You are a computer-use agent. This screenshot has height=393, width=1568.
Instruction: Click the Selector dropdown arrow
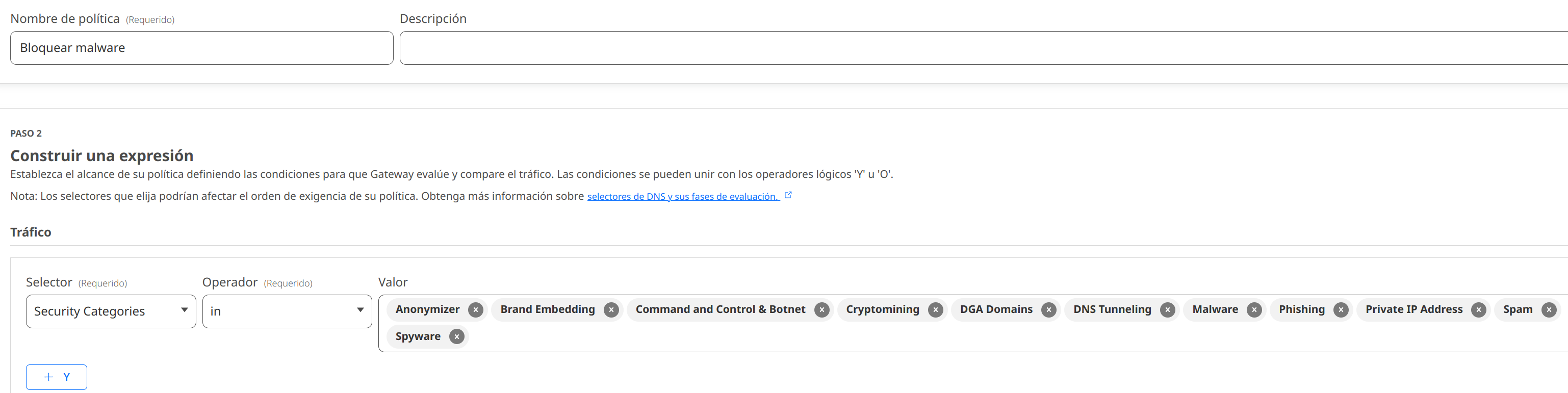point(184,310)
